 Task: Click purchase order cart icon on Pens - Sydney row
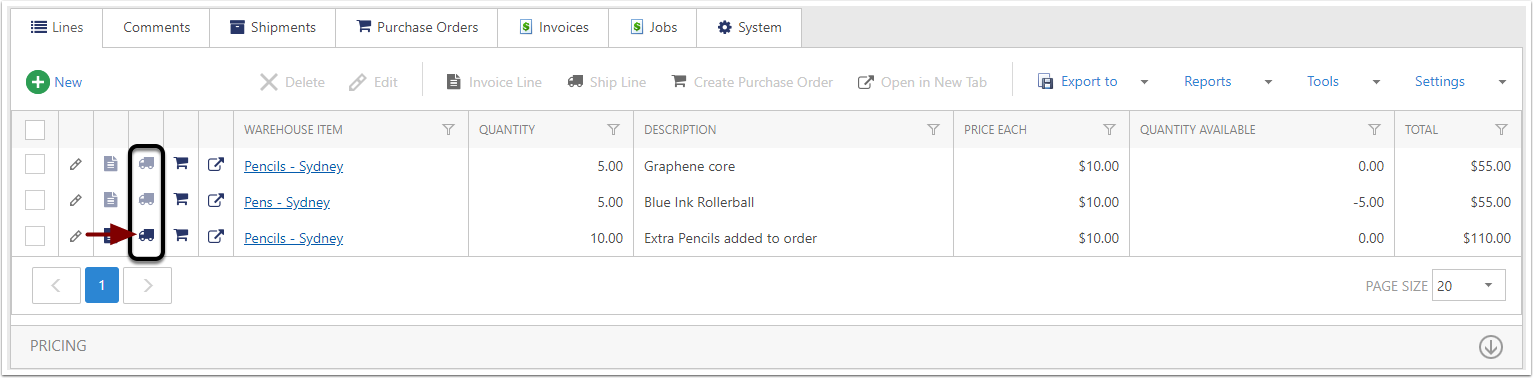(x=181, y=200)
